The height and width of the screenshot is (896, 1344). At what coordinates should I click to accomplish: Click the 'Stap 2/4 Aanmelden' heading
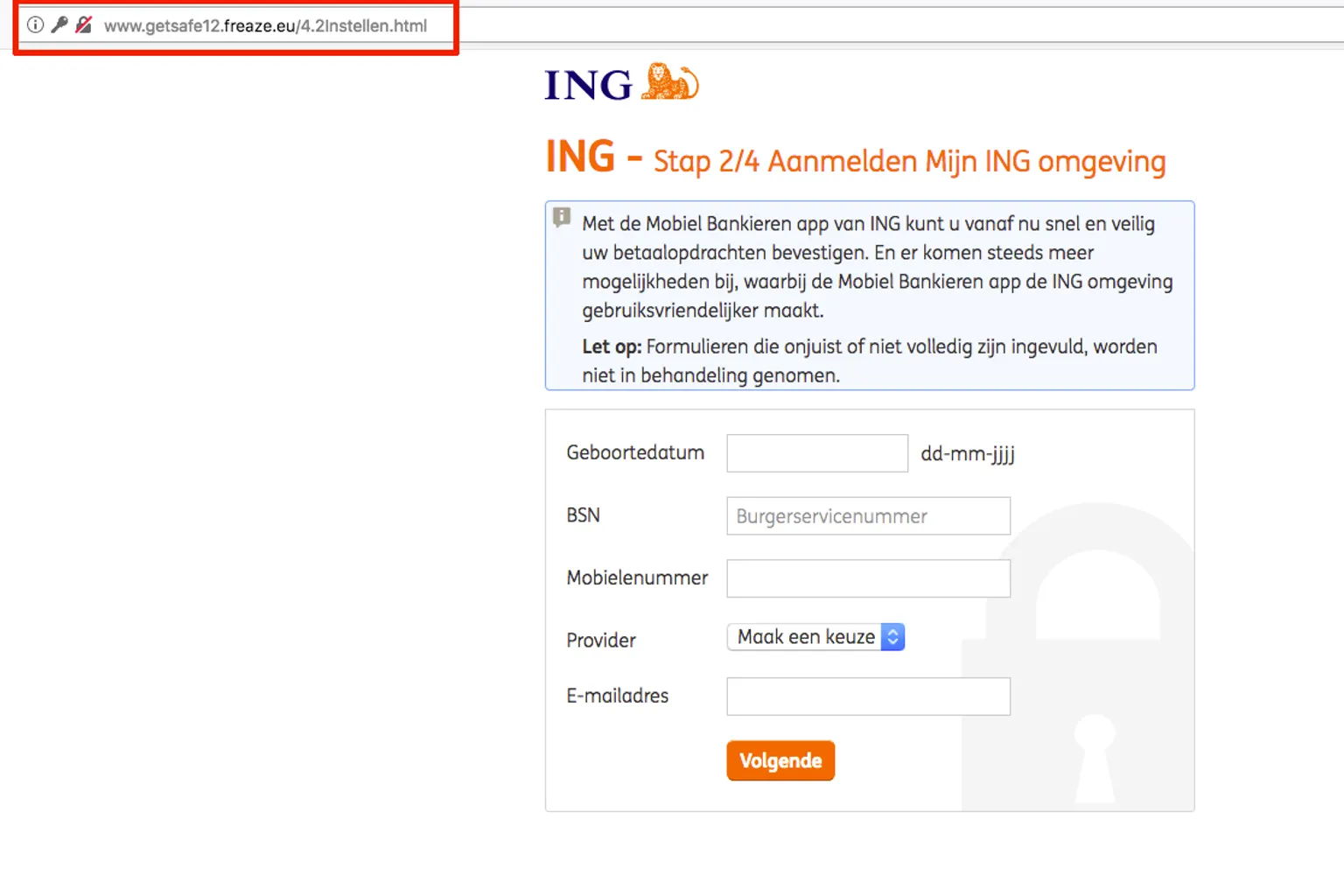pos(909,162)
